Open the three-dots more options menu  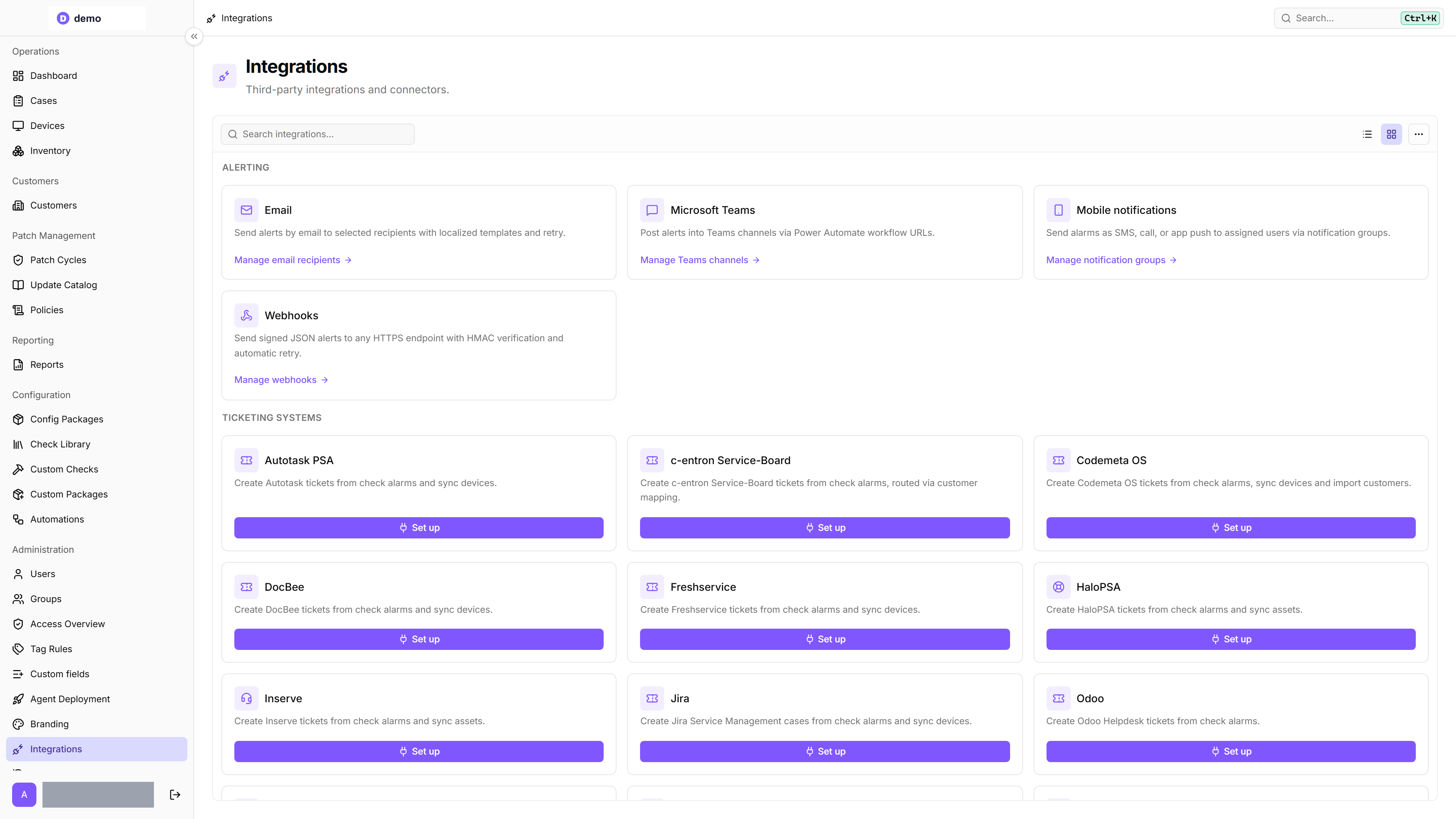(x=1419, y=135)
